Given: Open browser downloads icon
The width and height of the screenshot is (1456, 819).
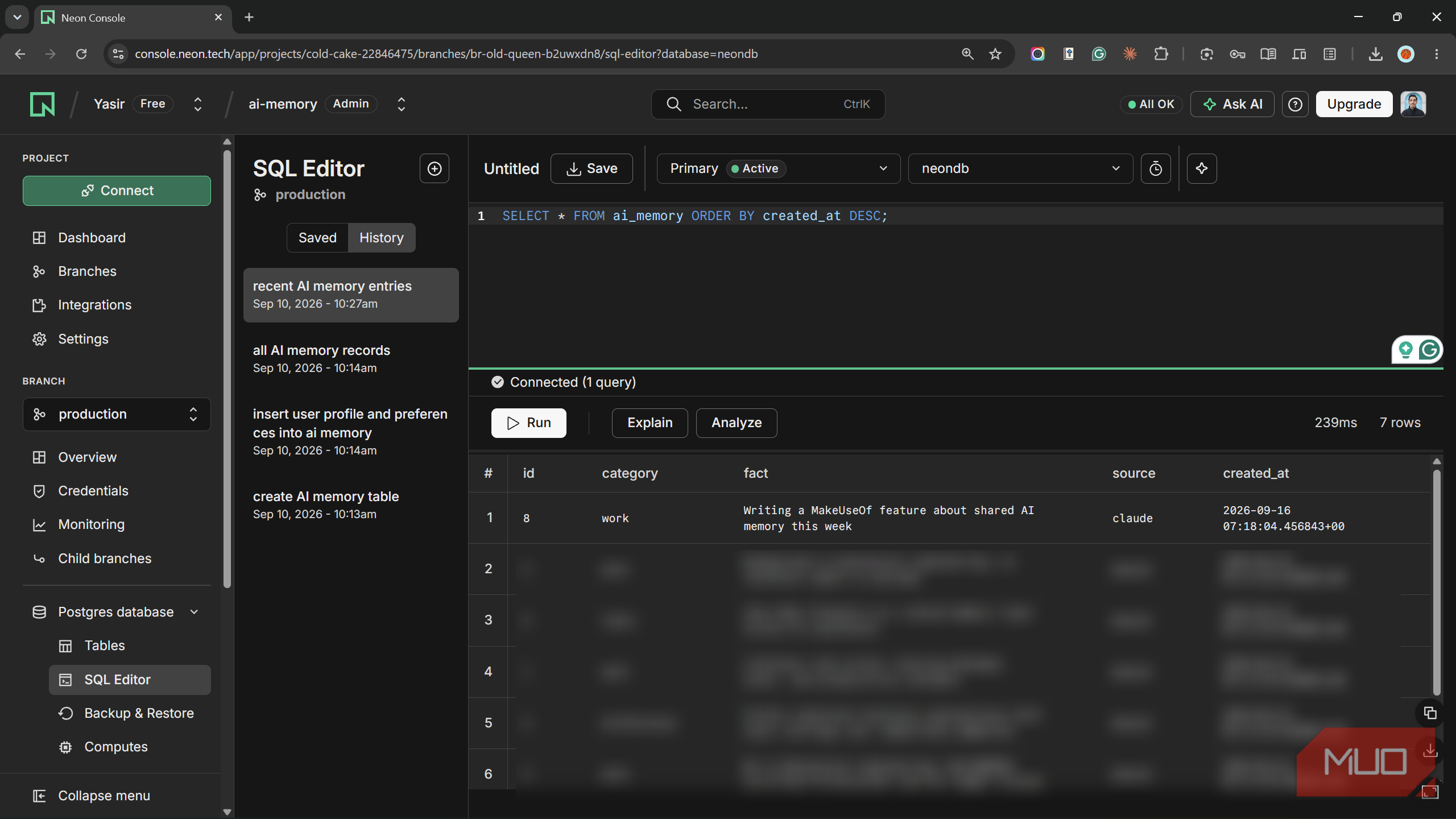Looking at the screenshot, I should pos(1375,54).
